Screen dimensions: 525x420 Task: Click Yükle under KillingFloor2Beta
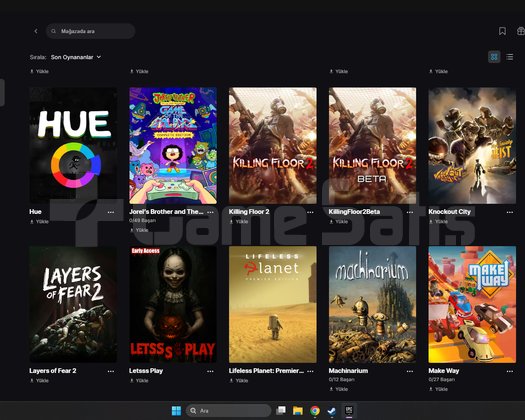(x=339, y=222)
